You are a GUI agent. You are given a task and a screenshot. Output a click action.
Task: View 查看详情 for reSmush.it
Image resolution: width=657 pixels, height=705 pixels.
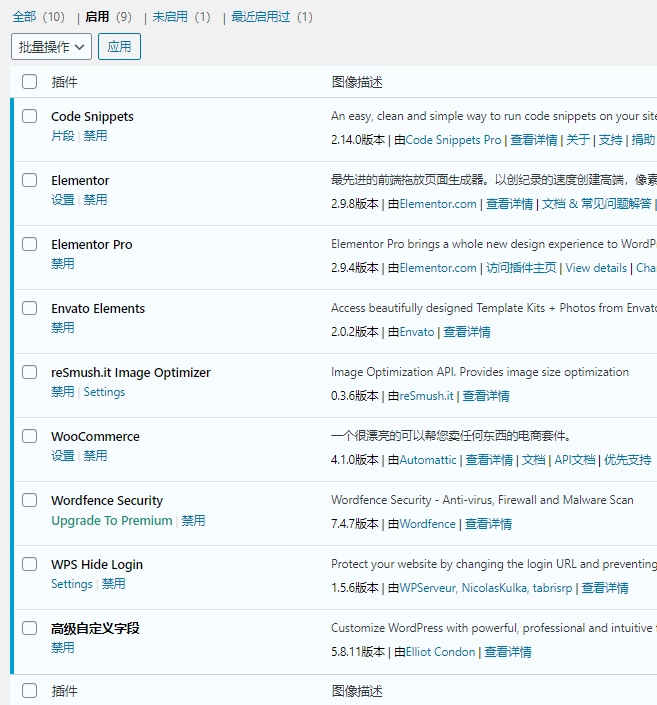486,396
